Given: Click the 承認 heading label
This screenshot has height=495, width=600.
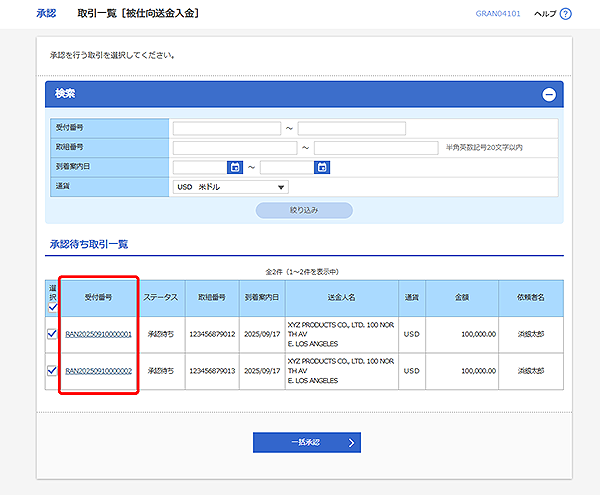Looking at the screenshot, I should 46,13.
